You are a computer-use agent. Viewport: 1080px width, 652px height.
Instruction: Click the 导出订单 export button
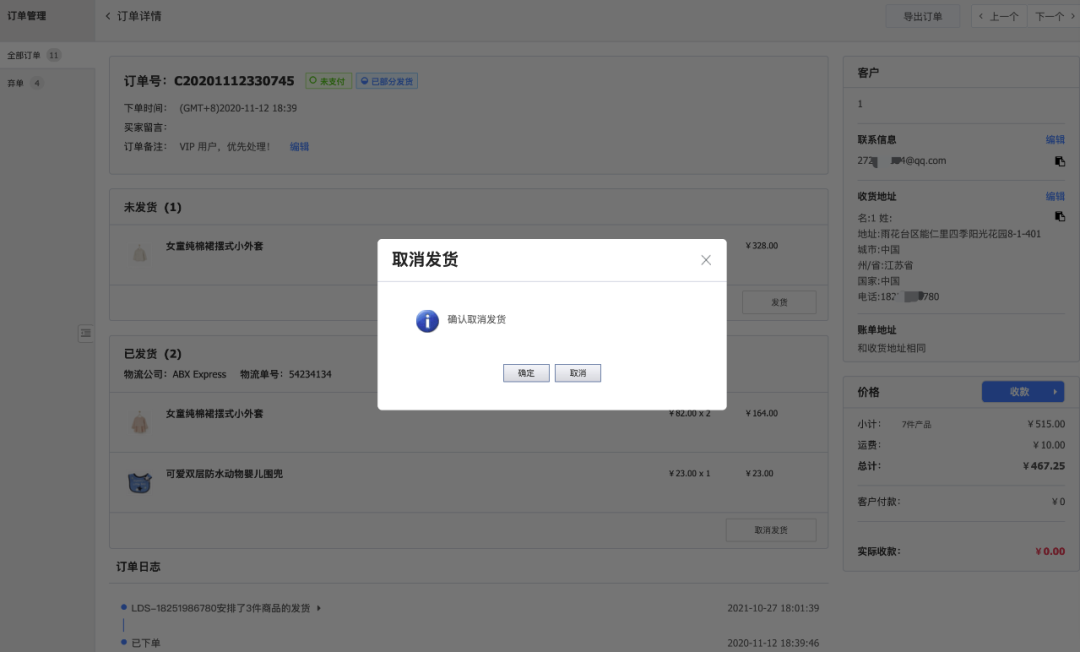[x=922, y=16]
